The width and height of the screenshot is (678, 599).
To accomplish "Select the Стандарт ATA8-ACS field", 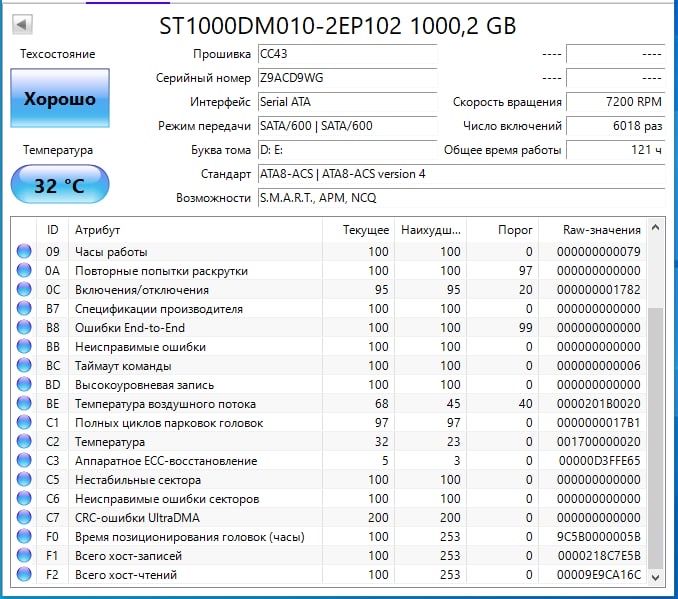I will coord(461,174).
